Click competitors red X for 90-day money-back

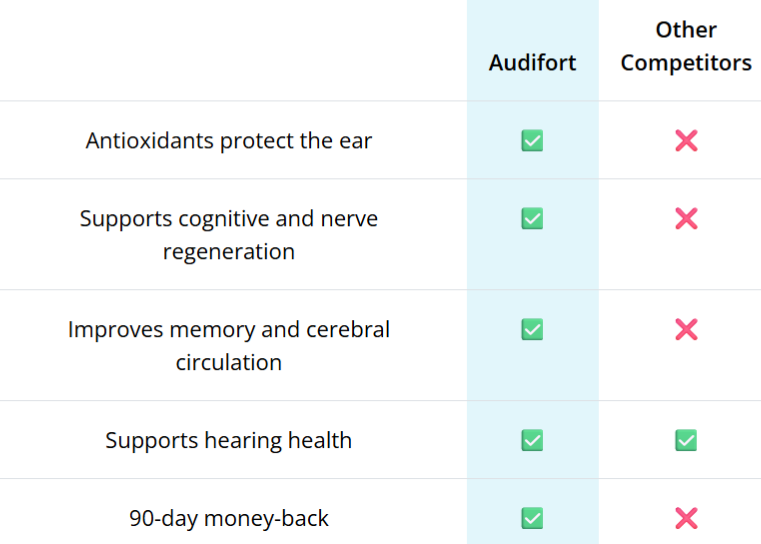[686, 518]
